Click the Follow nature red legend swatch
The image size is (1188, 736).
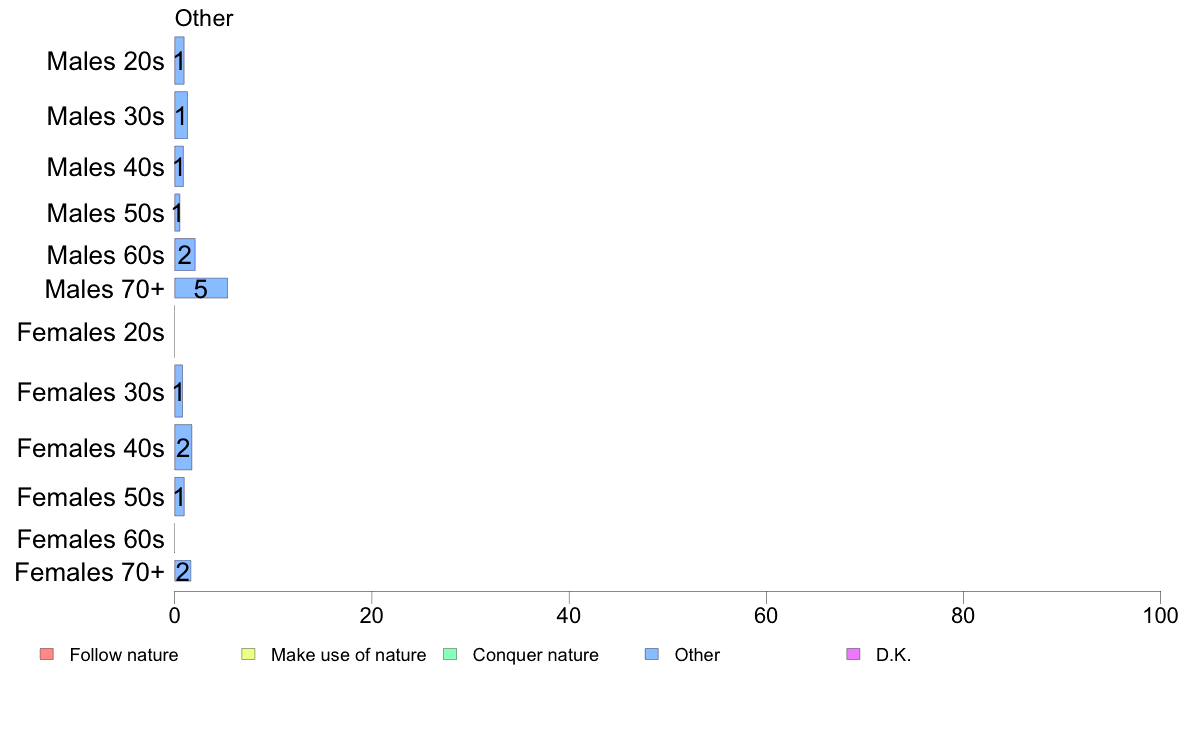pos(47,654)
